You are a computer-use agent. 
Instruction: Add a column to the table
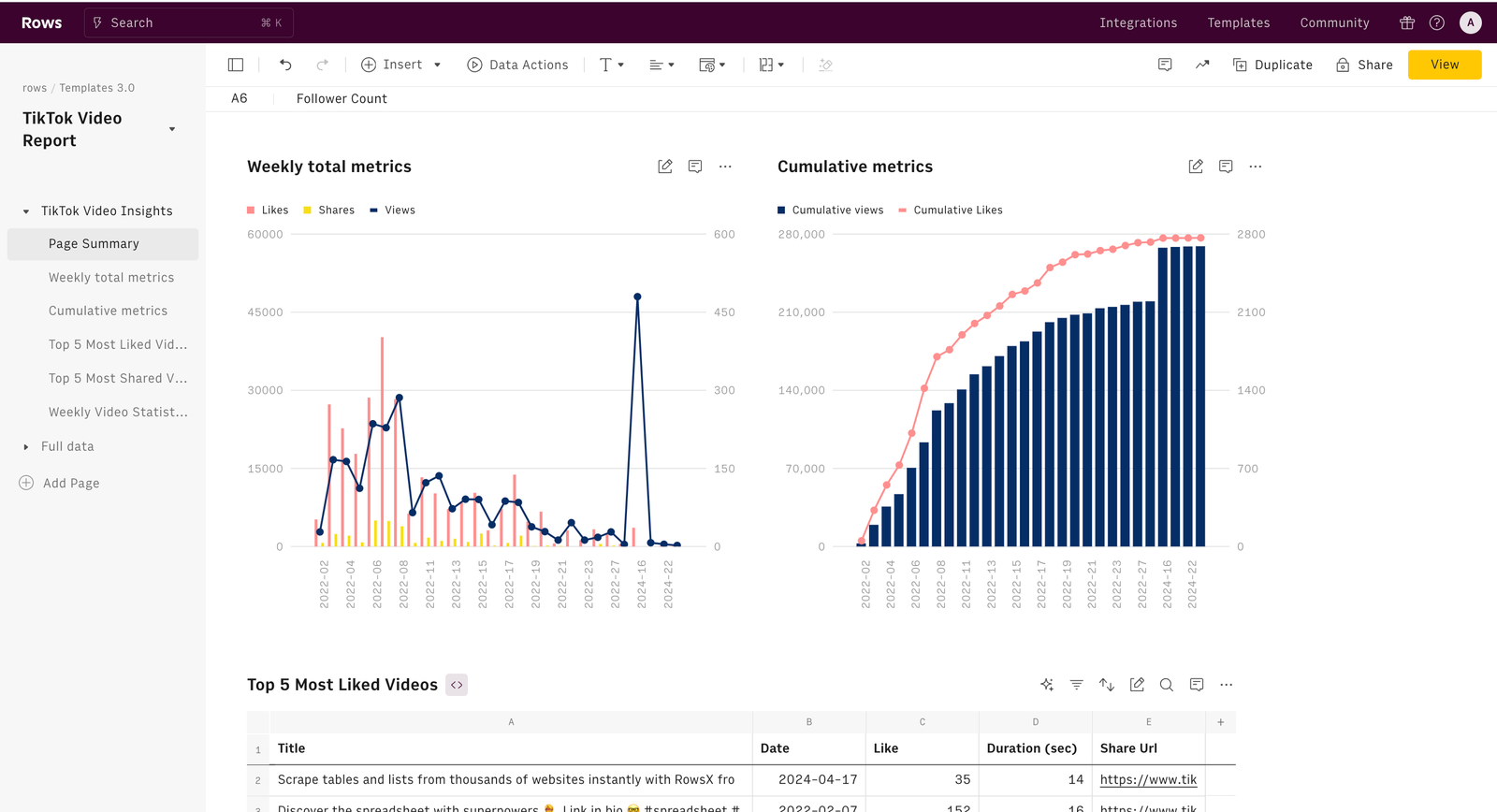[x=1221, y=722]
